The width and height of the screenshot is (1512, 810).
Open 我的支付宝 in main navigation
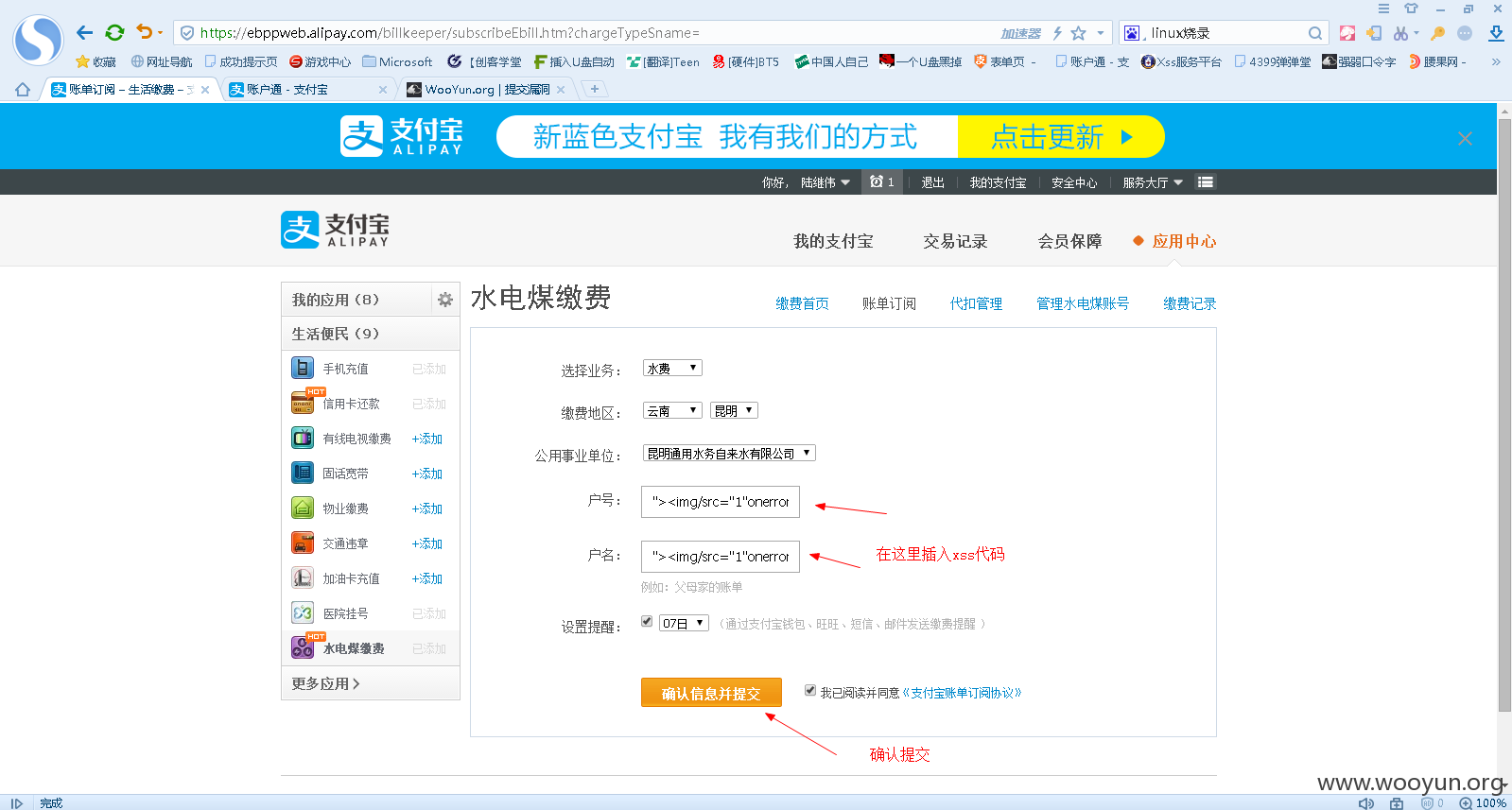pyautogui.click(x=833, y=241)
